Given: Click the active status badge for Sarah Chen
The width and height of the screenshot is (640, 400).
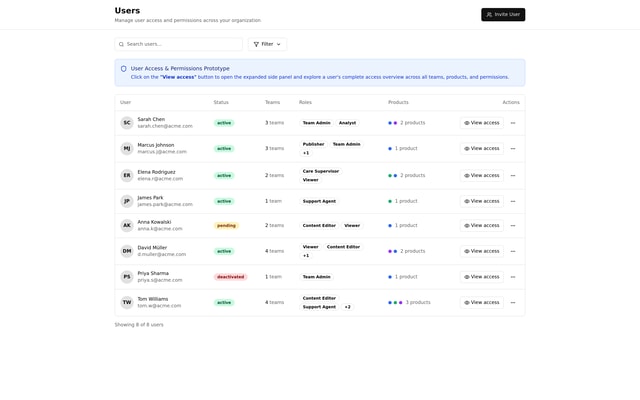Looking at the screenshot, I should click(x=224, y=123).
